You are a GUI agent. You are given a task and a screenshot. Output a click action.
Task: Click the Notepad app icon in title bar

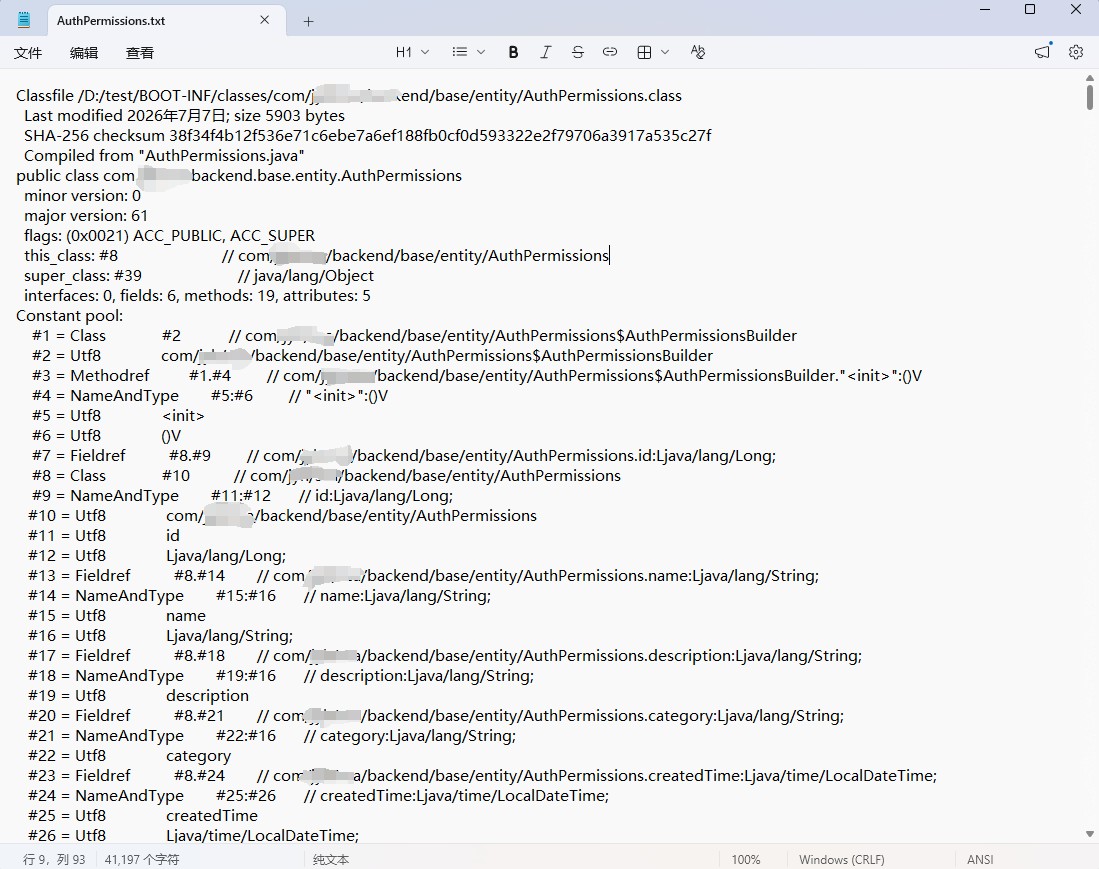(x=24, y=20)
